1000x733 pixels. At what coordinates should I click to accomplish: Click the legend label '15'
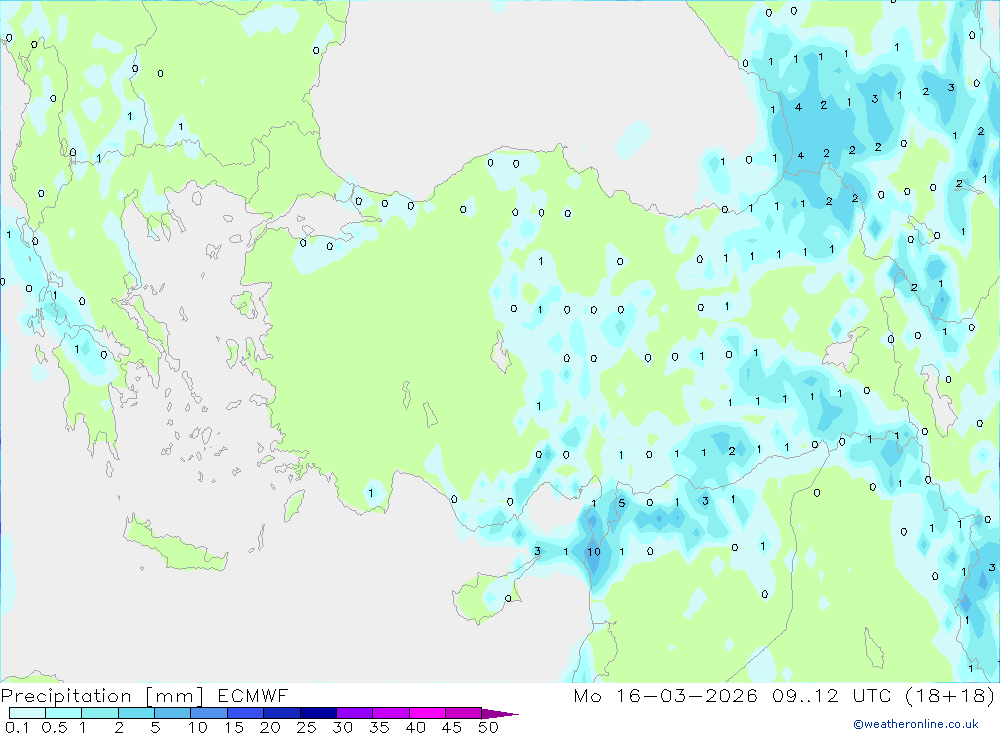tap(233, 727)
